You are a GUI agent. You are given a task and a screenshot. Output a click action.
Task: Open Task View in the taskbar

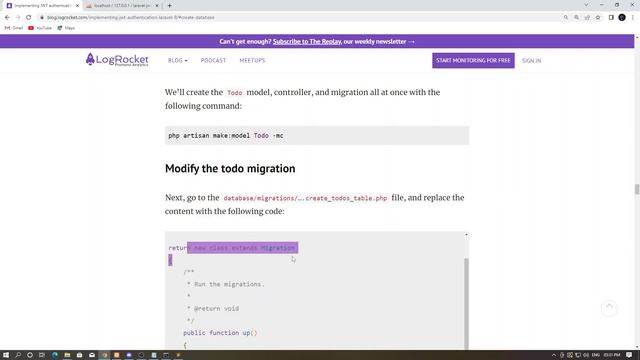tap(42, 355)
